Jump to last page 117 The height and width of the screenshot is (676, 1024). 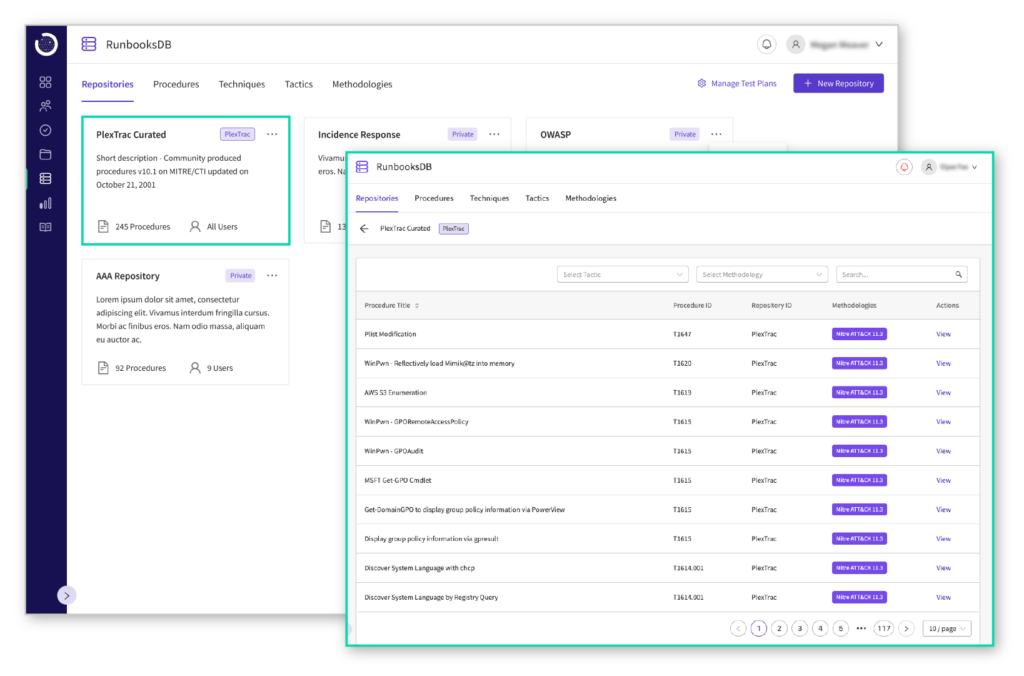coord(884,628)
